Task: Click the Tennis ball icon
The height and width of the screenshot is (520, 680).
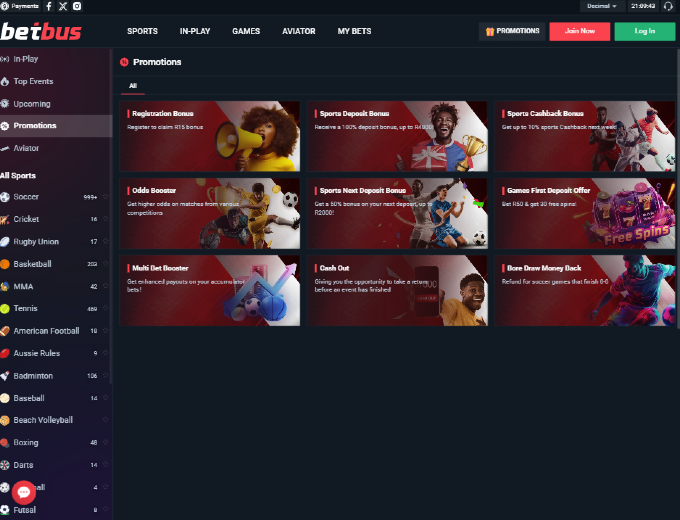Action: [5, 309]
